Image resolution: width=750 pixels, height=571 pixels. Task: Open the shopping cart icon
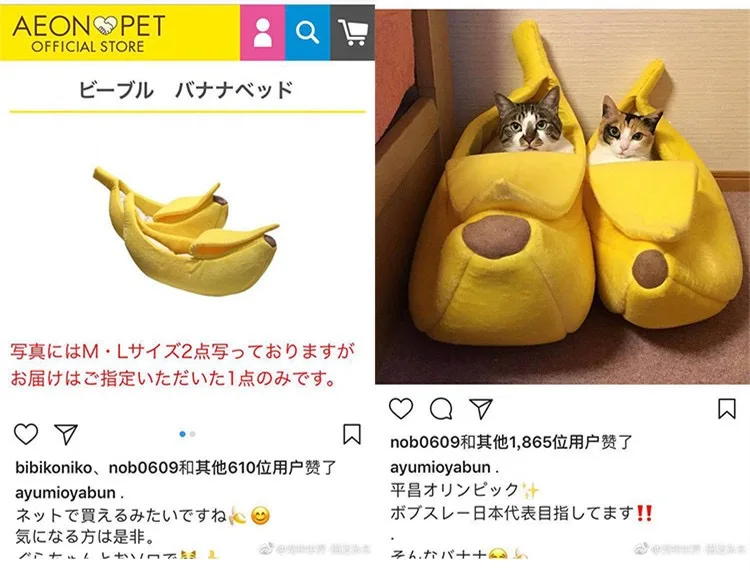[353, 33]
